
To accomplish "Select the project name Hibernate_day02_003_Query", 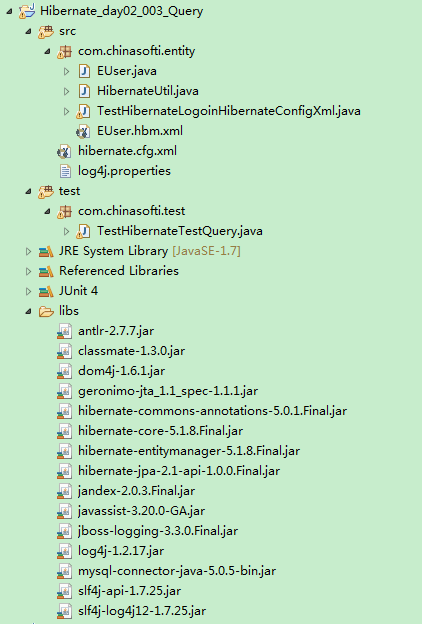I will click(121, 11).
